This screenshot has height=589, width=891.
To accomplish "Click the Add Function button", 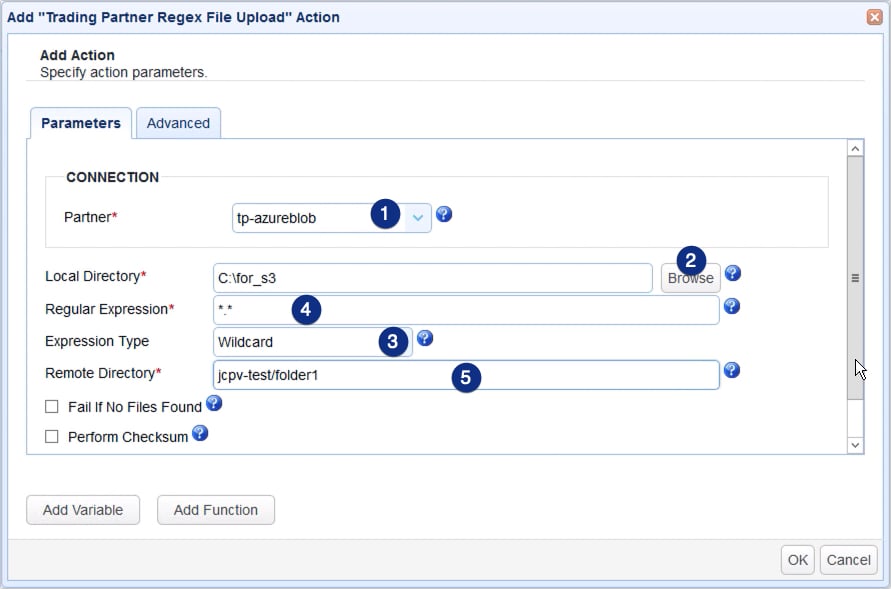I will [216, 510].
